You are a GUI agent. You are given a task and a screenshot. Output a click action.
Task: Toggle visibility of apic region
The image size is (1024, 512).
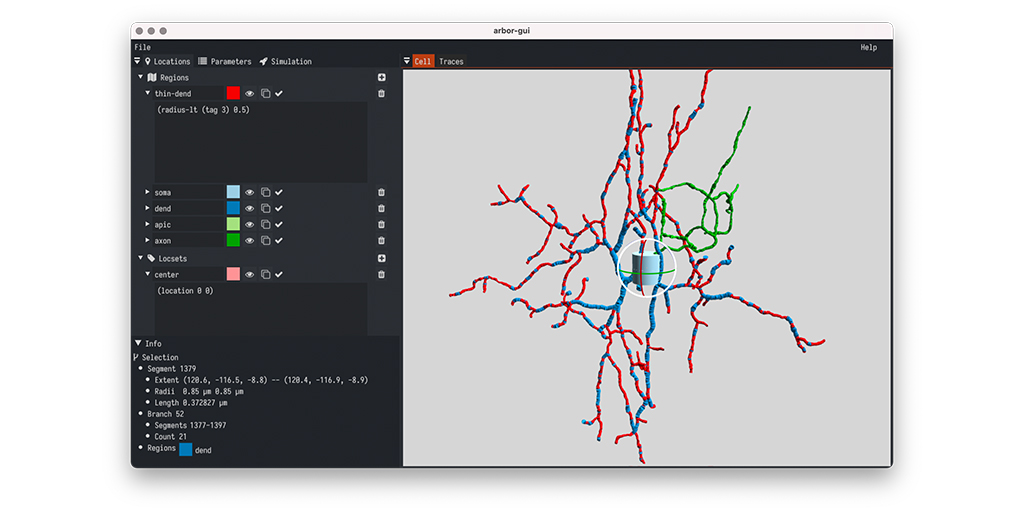pyautogui.click(x=249, y=225)
